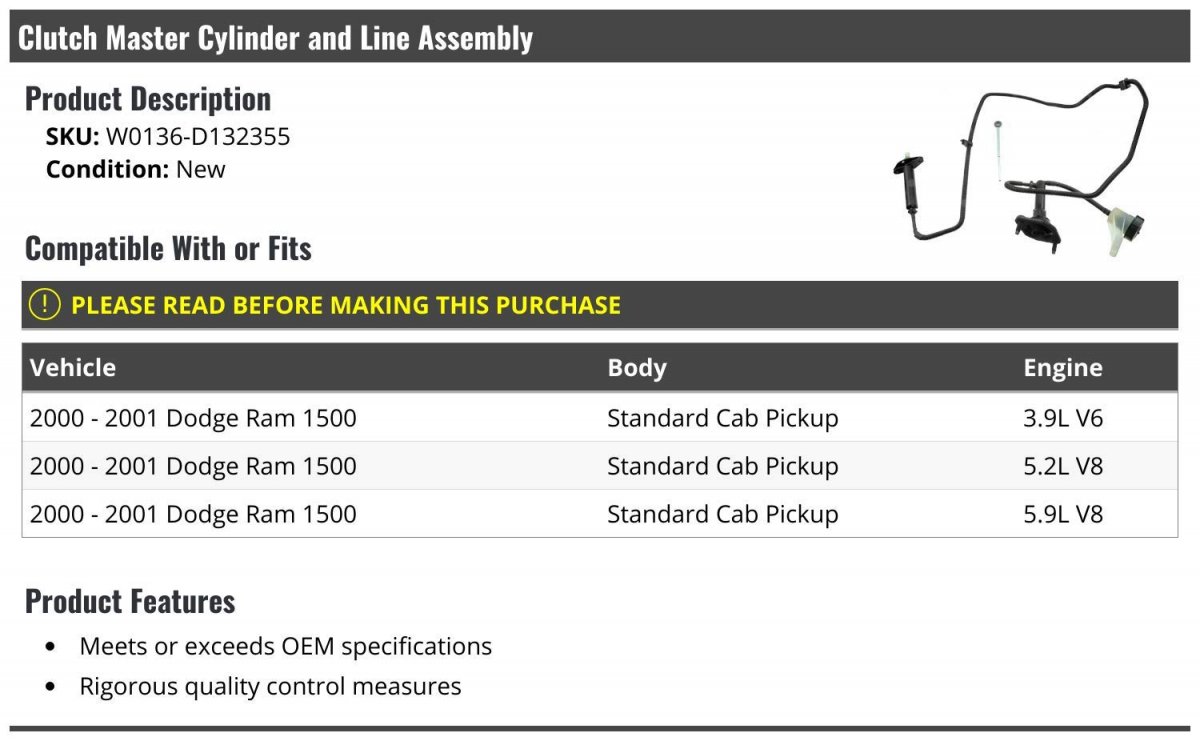This screenshot has width=1200, height=741.
Task: Select the Vehicle column header
Action: coord(73,367)
